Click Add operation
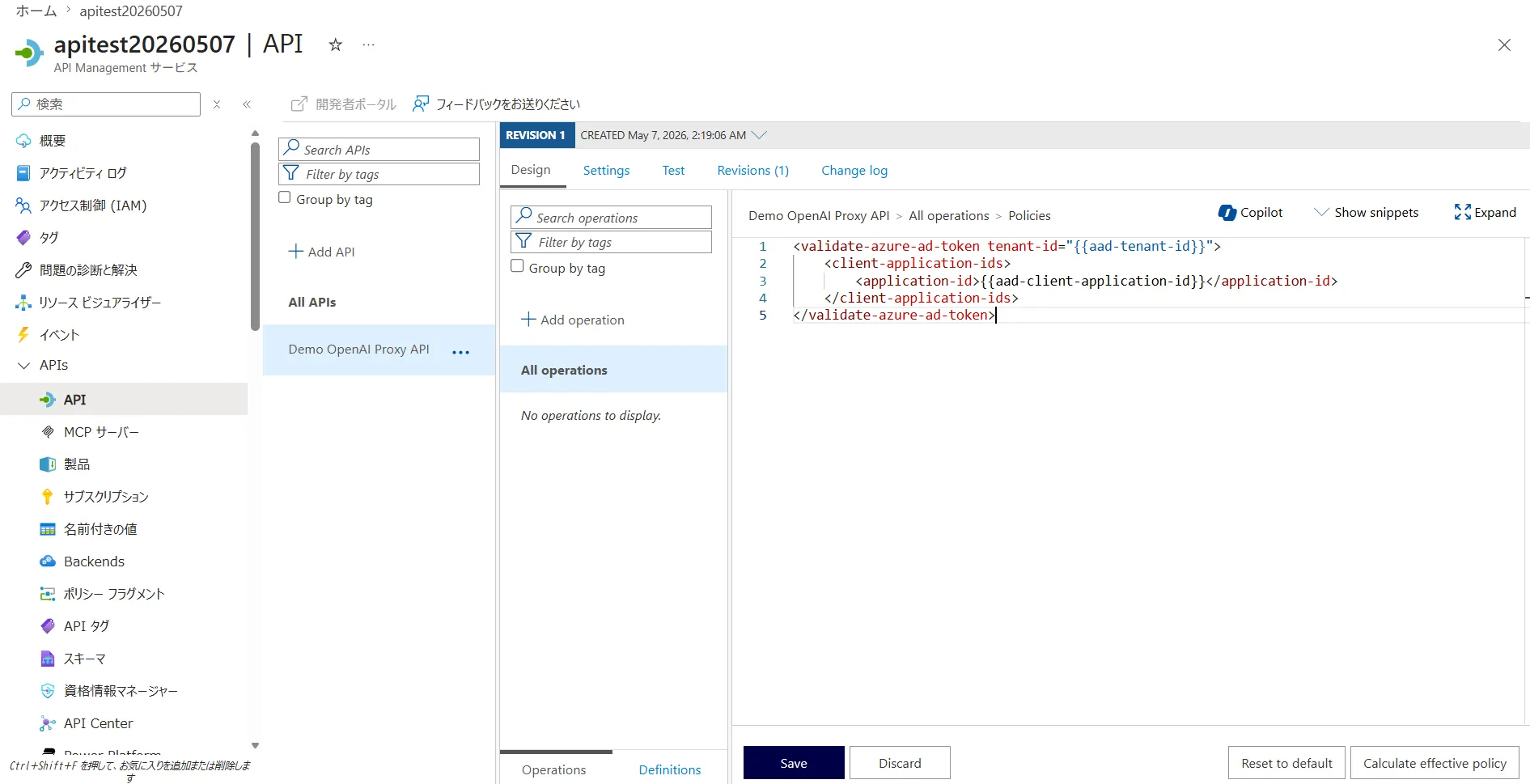The width and height of the screenshot is (1530, 784). tap(573, 320)
